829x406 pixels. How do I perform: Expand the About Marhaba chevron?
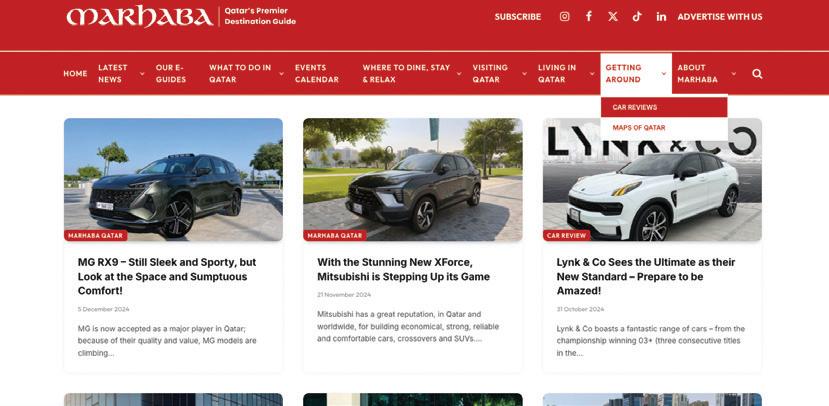pos(733,73)
